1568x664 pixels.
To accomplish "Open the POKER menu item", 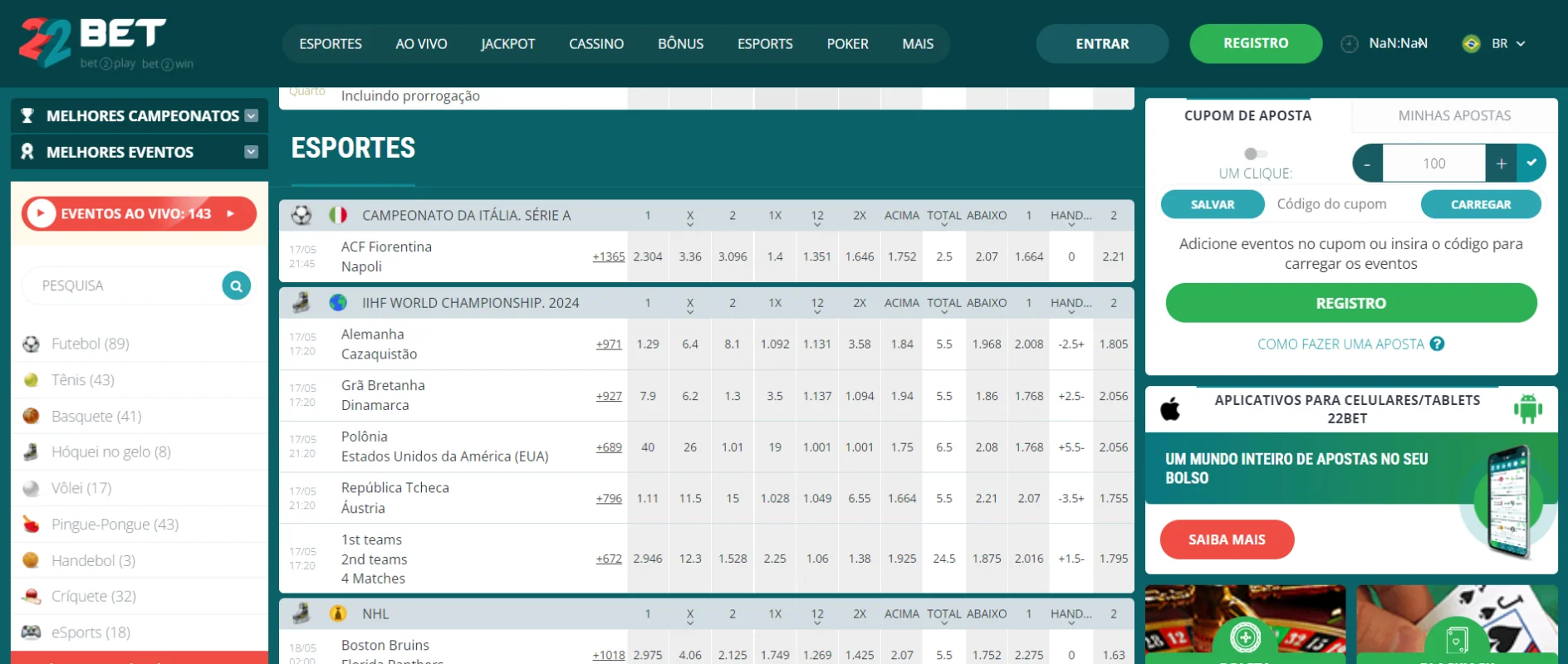I will (x=847, y=44).
